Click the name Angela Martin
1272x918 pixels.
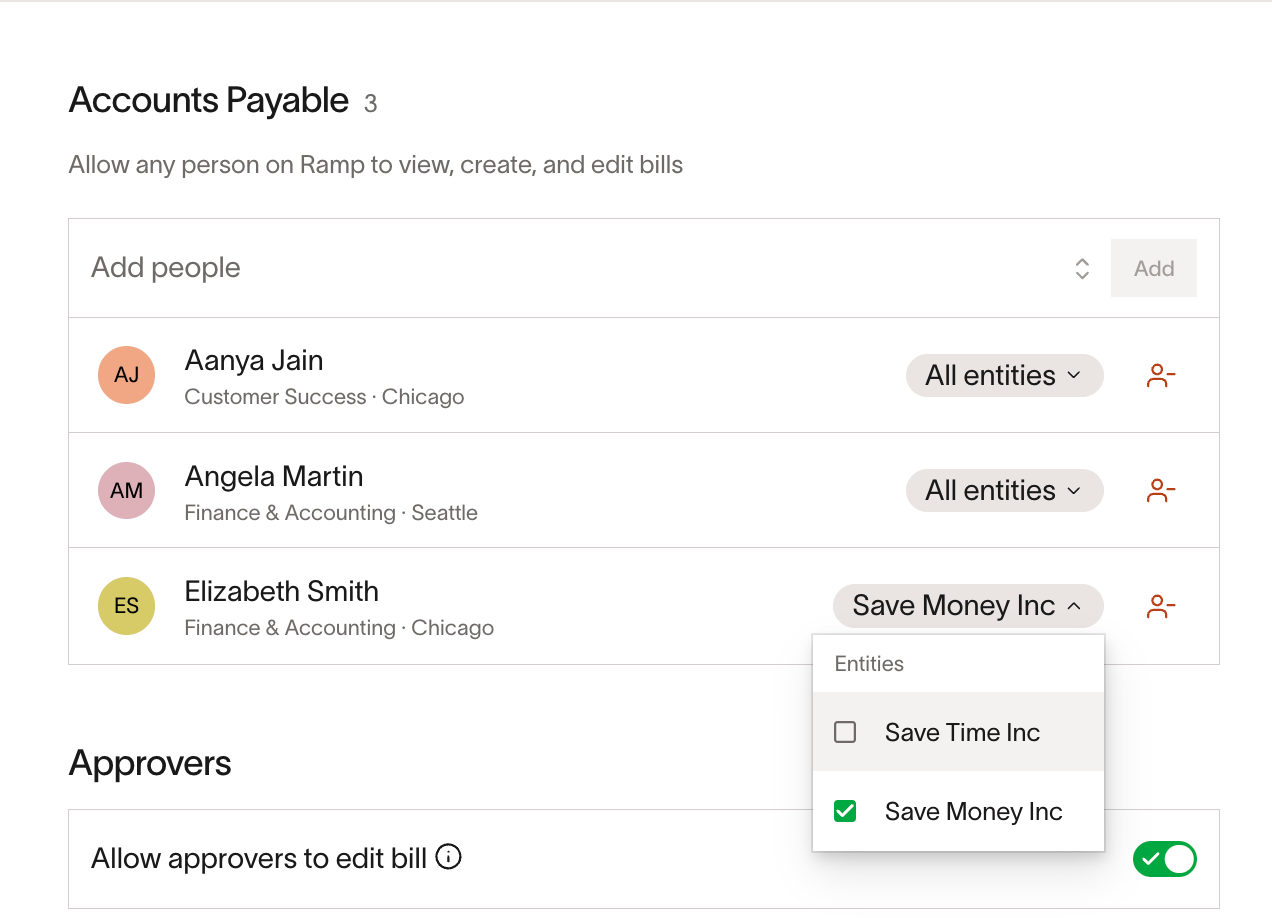click(274, 476)
